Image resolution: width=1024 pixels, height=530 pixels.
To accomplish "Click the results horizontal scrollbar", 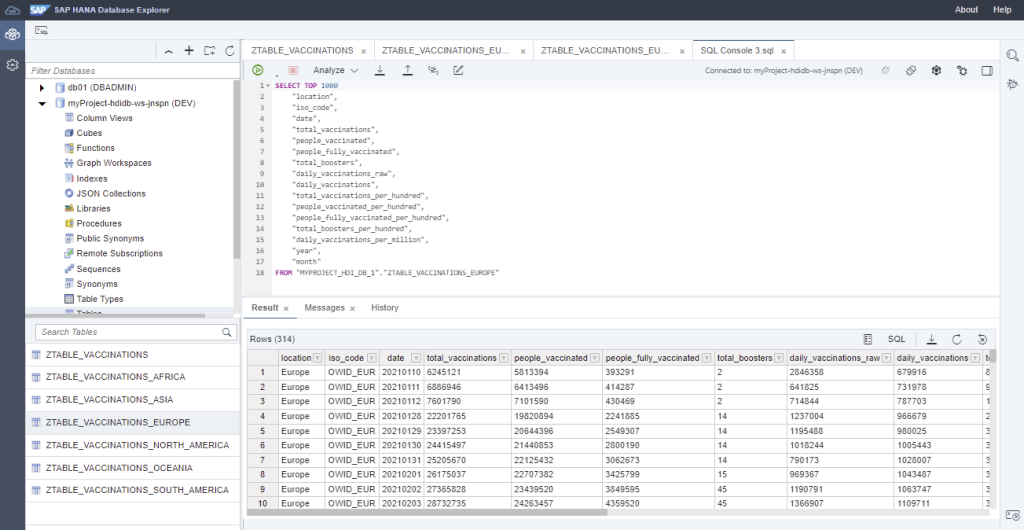I will point(427,512).
